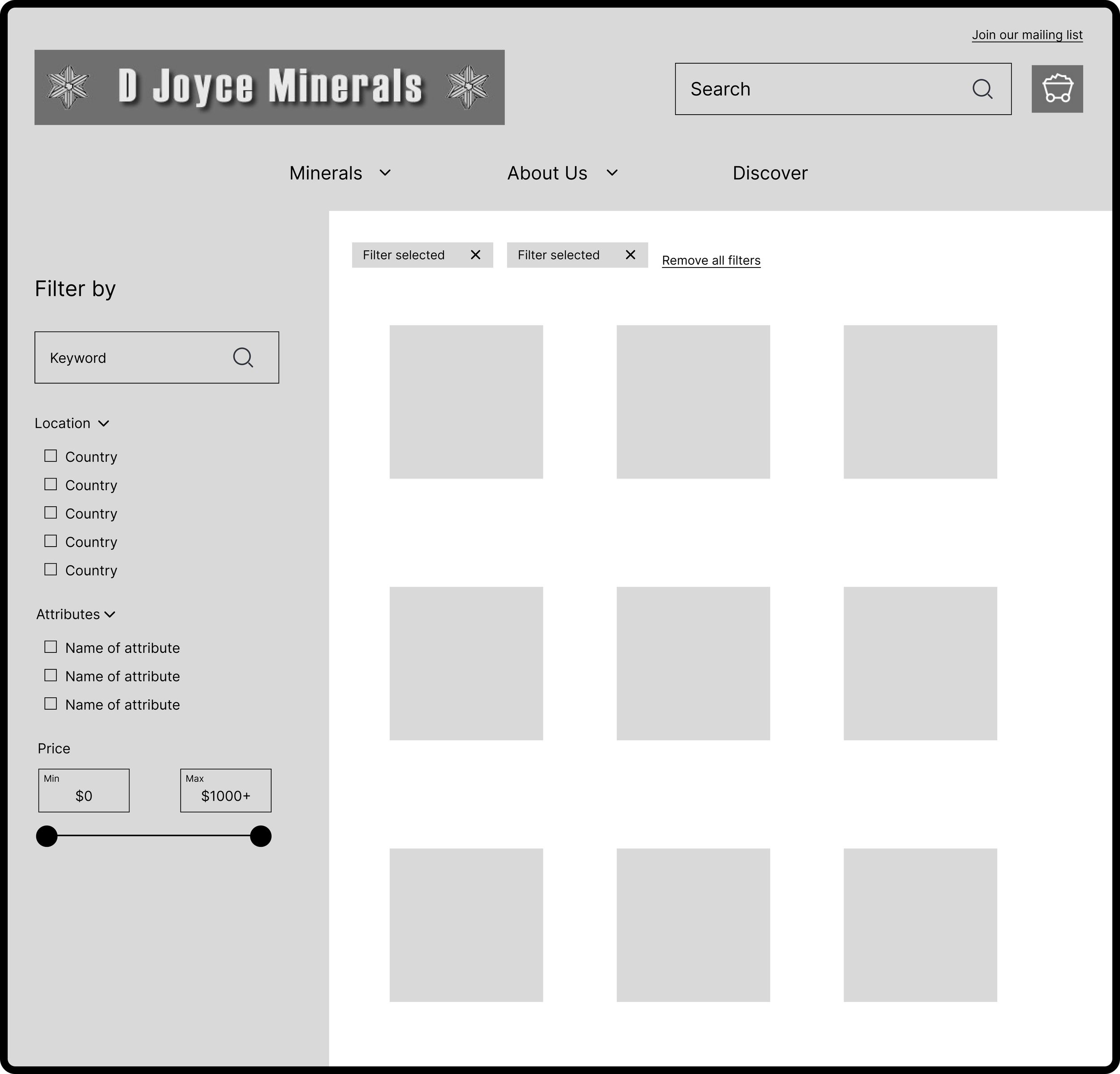Click the left star mineral icon in the logo
Viewport: 1120px width, 1074px height.
pos(68,87)
